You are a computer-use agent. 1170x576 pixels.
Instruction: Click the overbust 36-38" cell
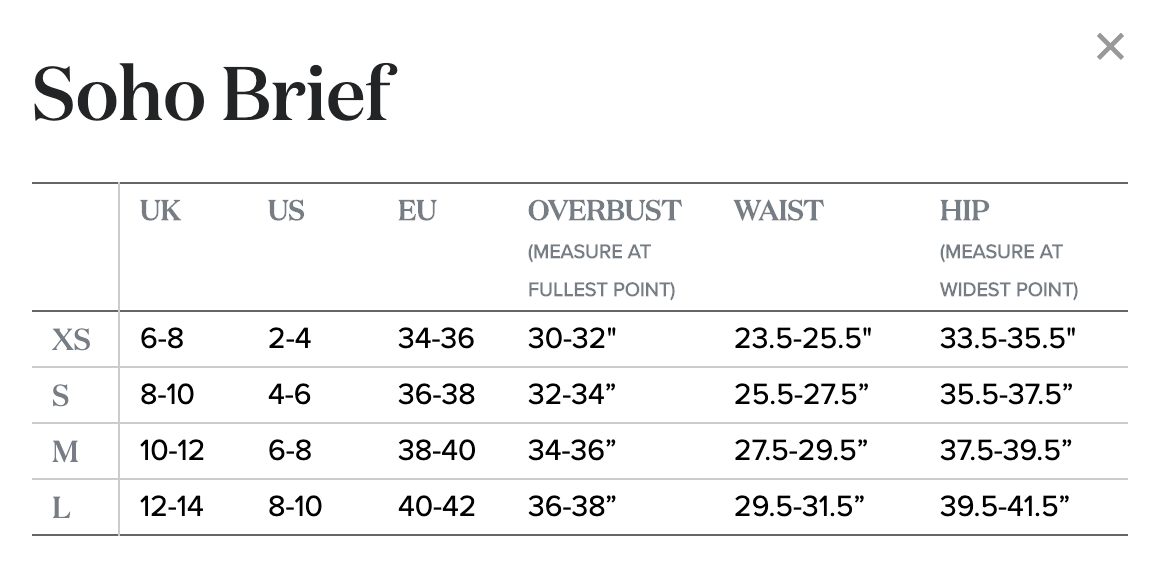[572, 507]
